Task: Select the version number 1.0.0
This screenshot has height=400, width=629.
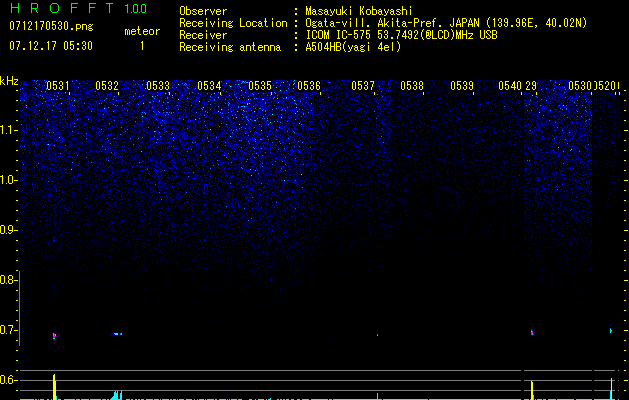Action: coord(136,9)
